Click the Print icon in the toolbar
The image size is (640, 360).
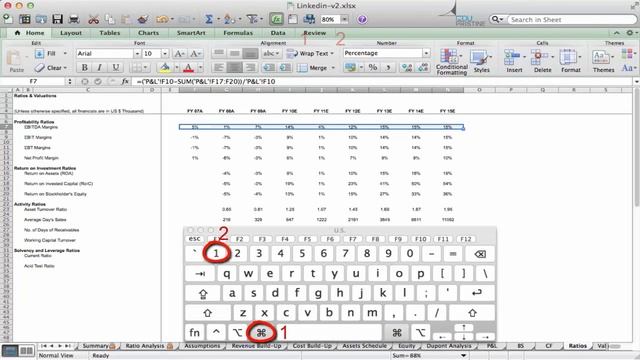[74, 19]
